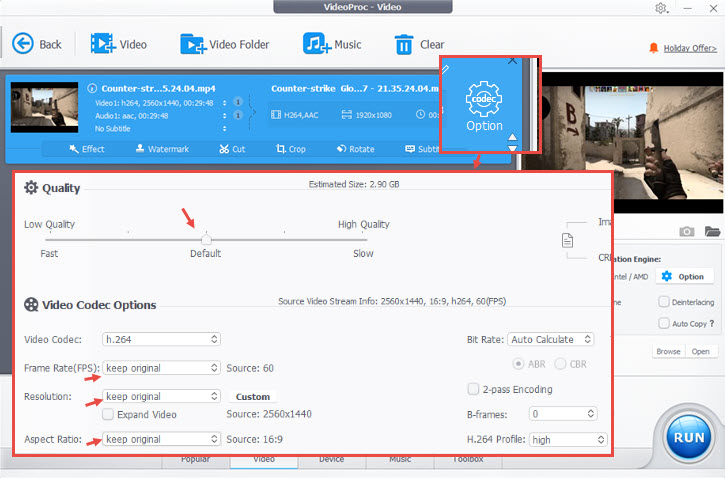
Task: Enable the Deinterlacing checkbox
Action: click(x=664, y=302)
